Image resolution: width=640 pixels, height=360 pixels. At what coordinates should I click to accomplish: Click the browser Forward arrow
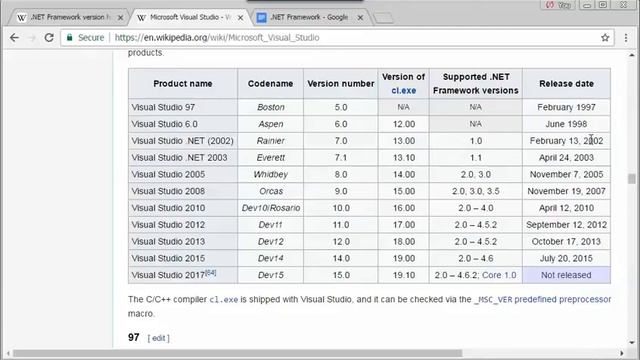(32, 38)
